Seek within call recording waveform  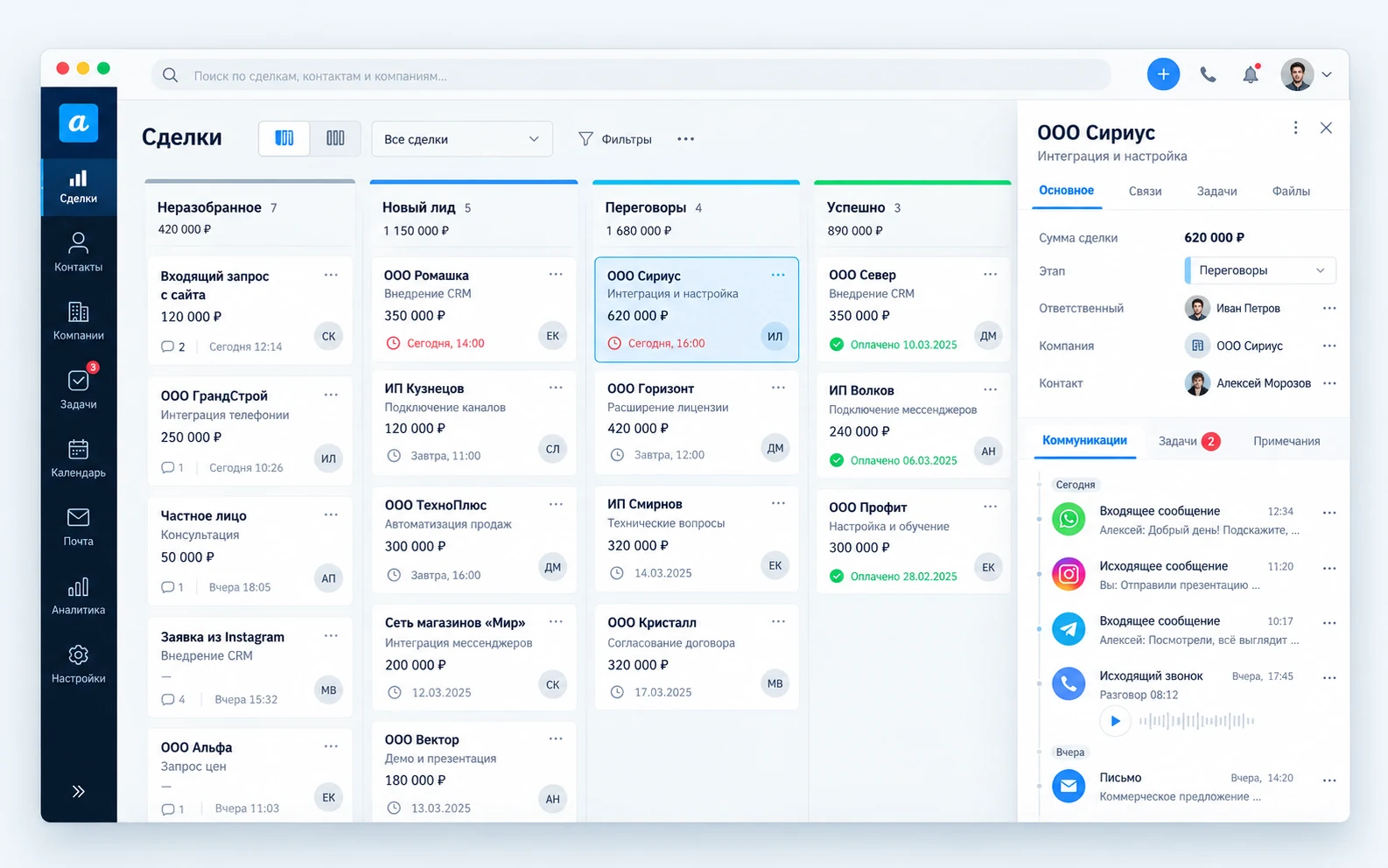pyautogui.click(x=1197, y=721)
